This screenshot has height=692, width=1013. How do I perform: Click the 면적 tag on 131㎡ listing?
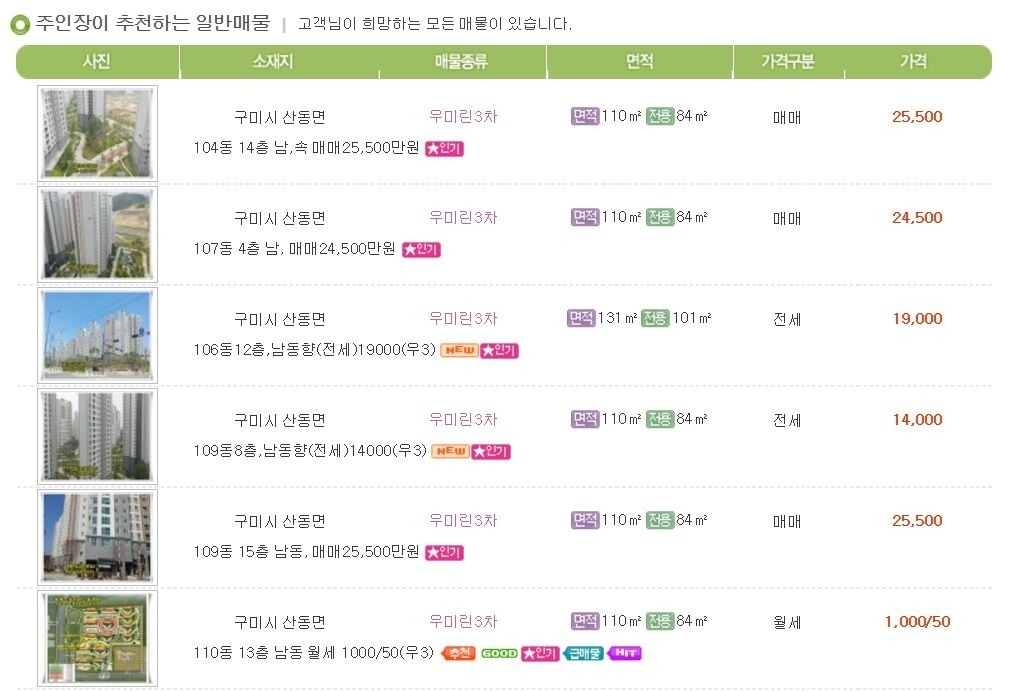[581, 318]
